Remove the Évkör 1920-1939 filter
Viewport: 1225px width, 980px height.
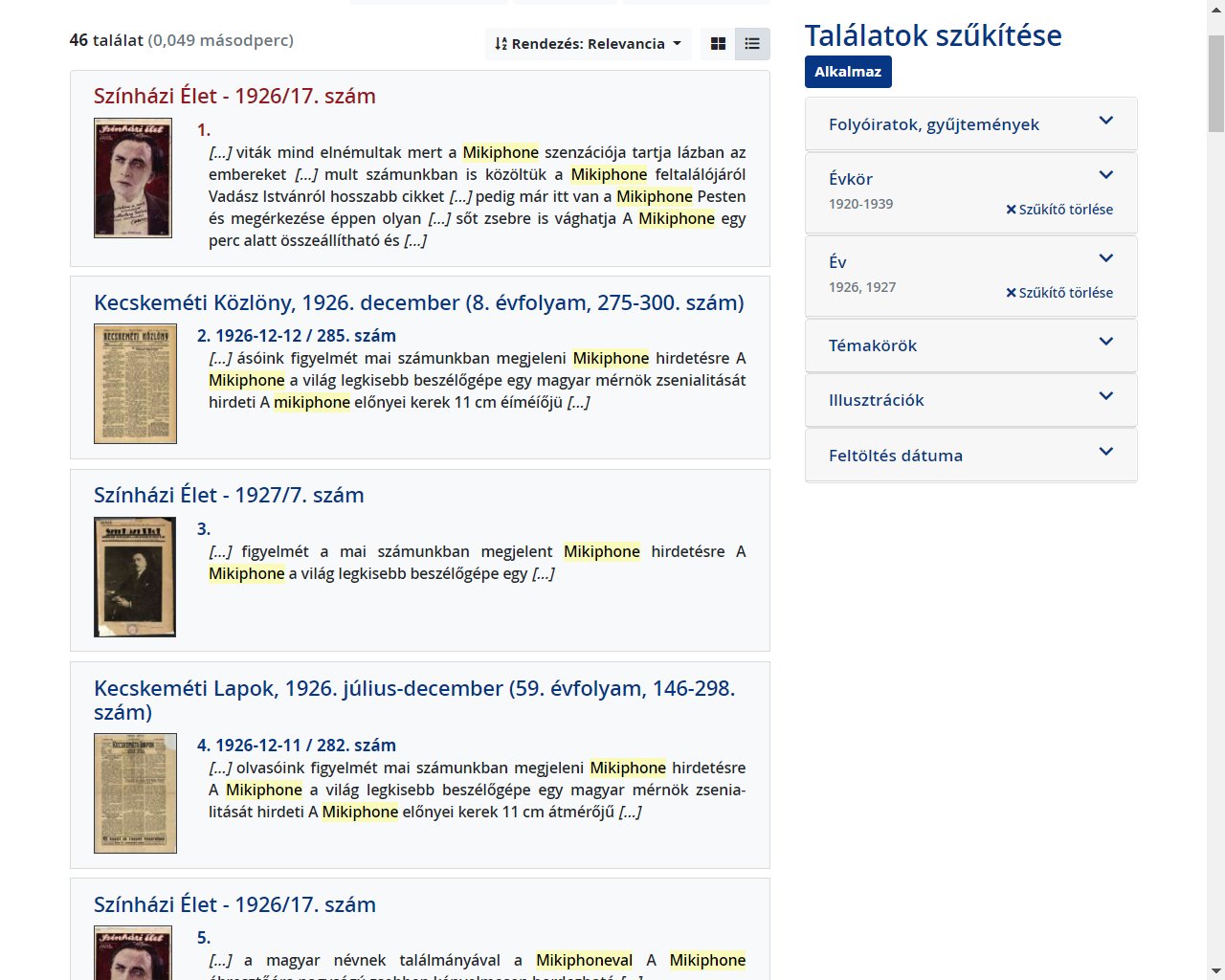tap(1059, 210)
